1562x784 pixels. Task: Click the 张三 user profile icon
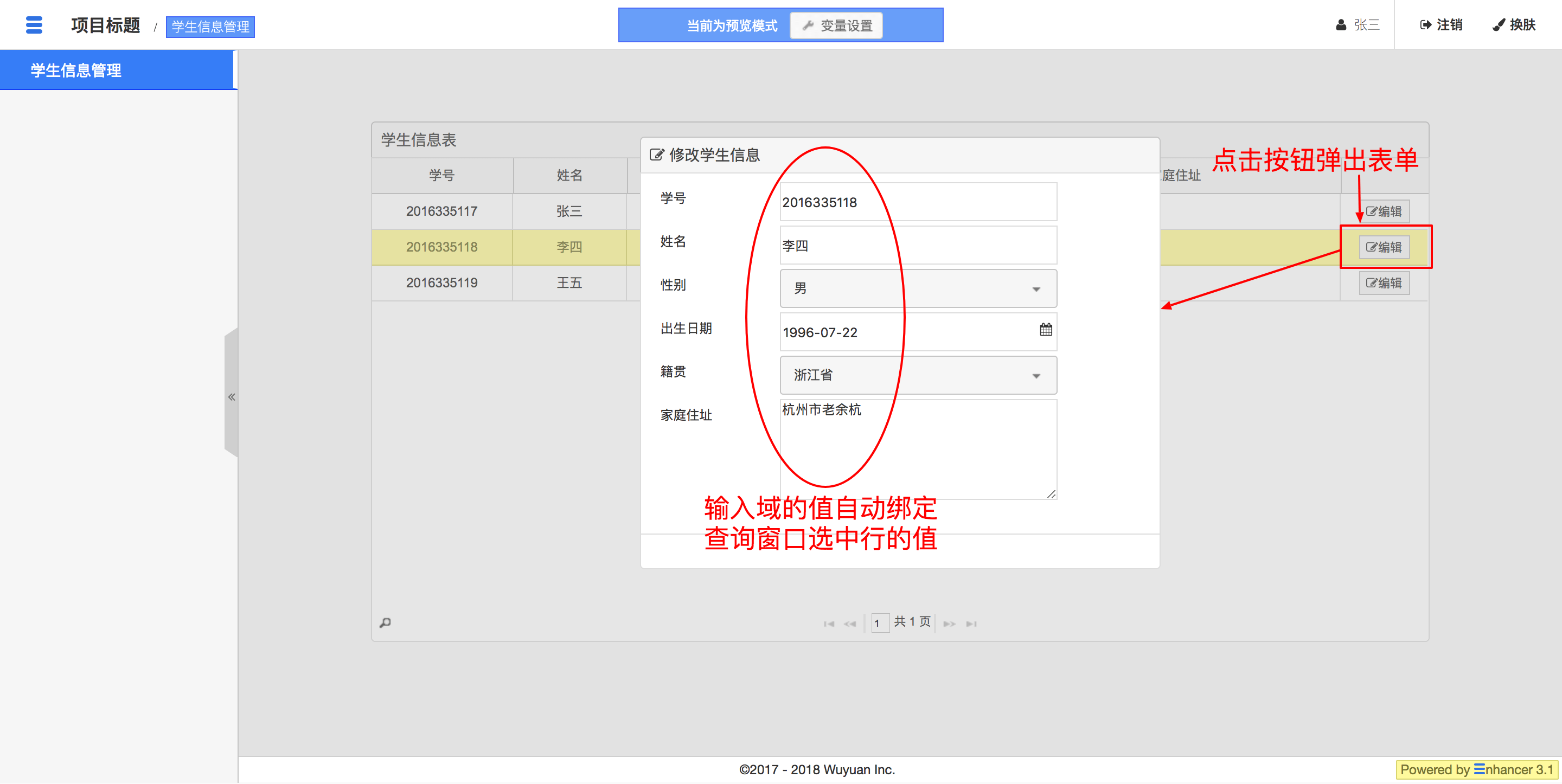1341,25
